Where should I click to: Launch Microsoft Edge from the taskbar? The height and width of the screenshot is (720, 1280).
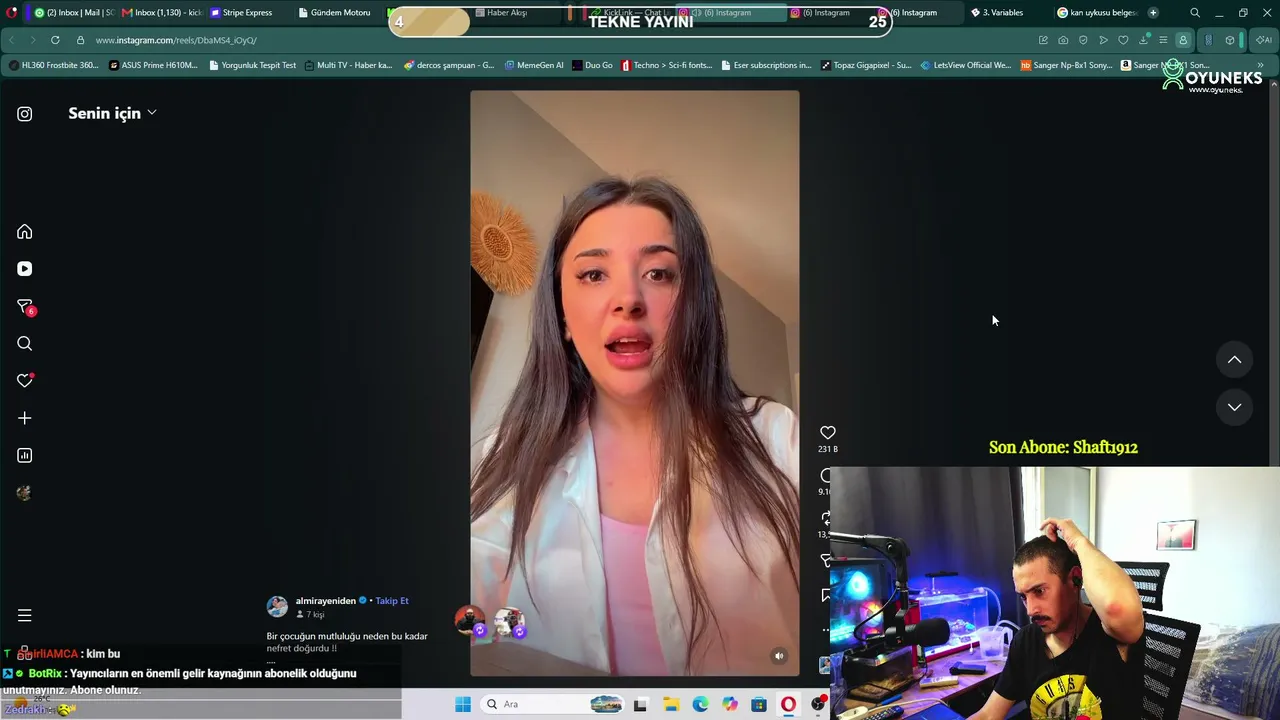[701, 704]
